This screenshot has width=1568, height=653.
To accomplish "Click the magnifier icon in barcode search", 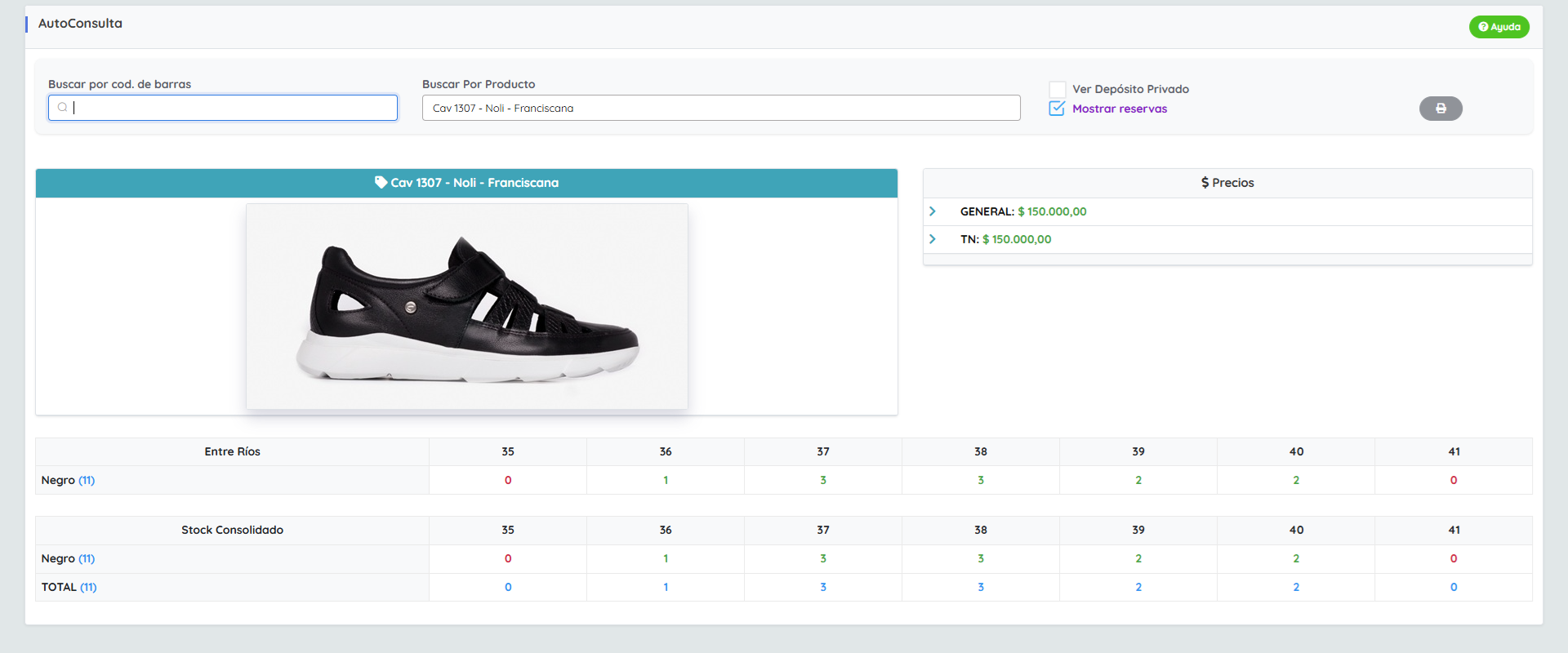I will coord(63,108).
